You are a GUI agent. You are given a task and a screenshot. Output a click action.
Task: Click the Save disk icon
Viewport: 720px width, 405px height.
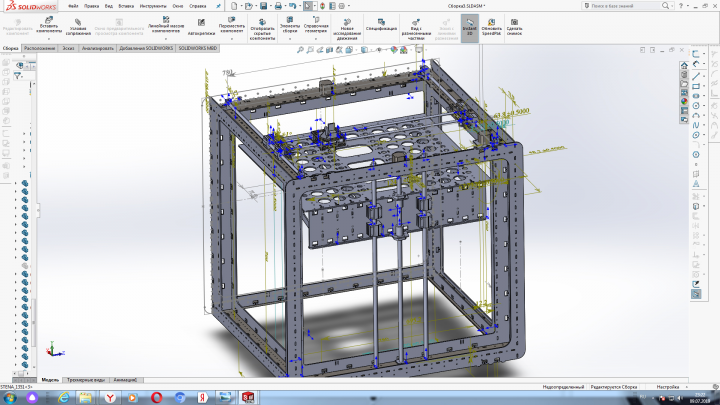pyautogui.click(x=263, y=6)
